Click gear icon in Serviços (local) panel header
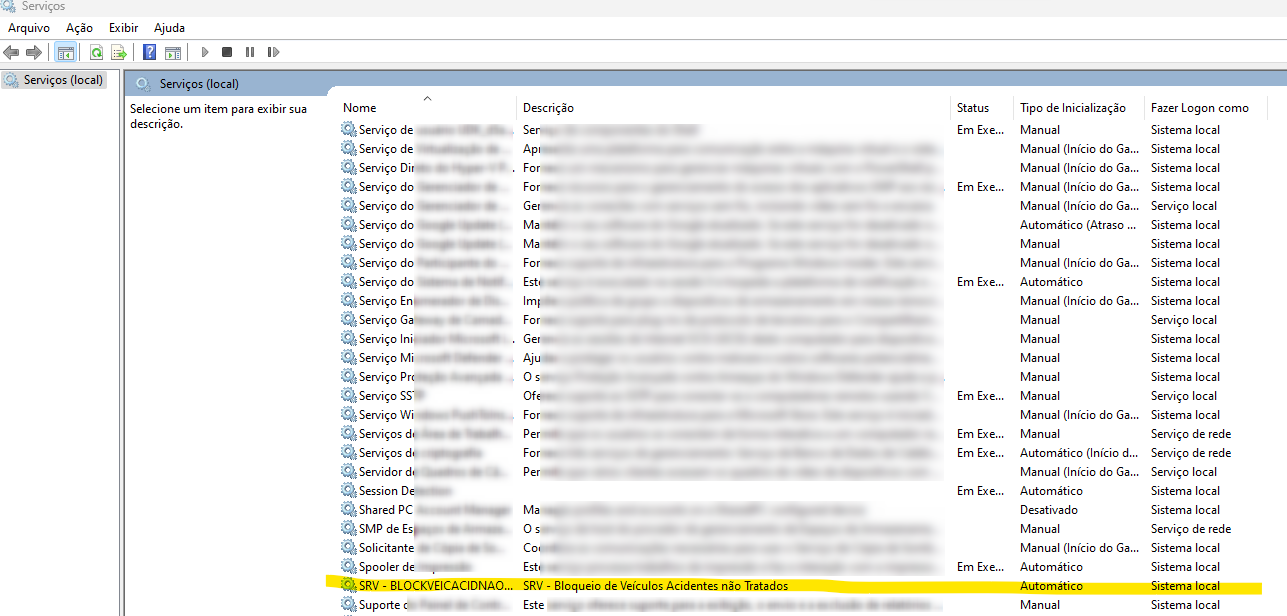 pos(144,84)
